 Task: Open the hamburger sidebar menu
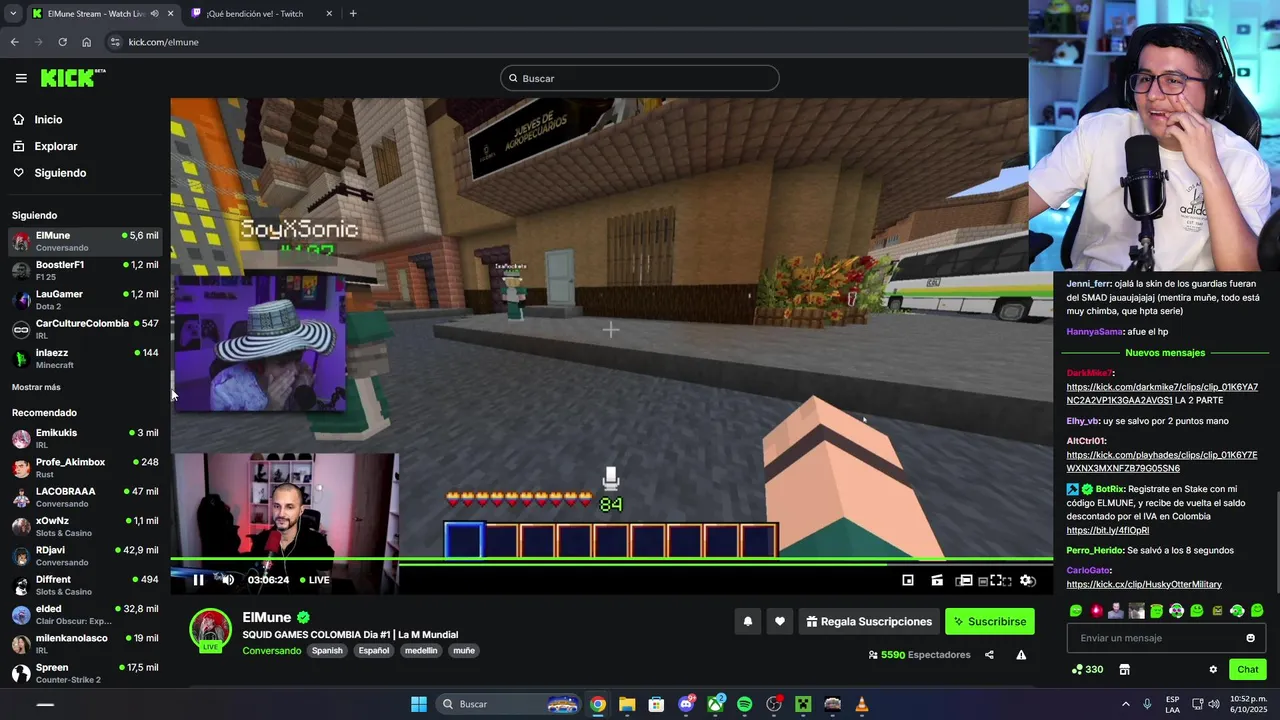click(21, 78)
